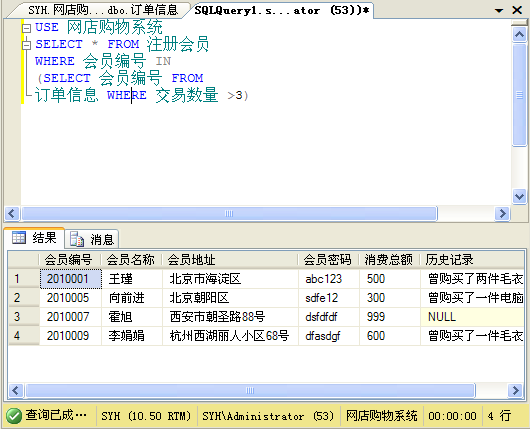Click the name cell 王瑾

point(132,279)
